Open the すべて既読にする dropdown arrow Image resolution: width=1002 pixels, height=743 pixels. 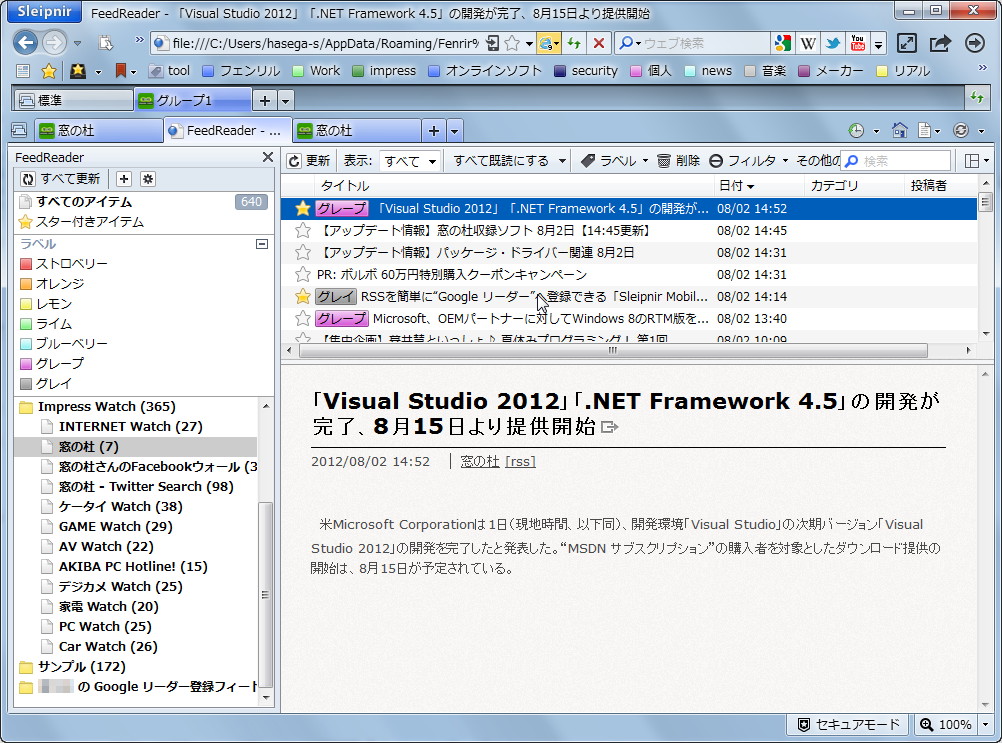coord(562,160)
